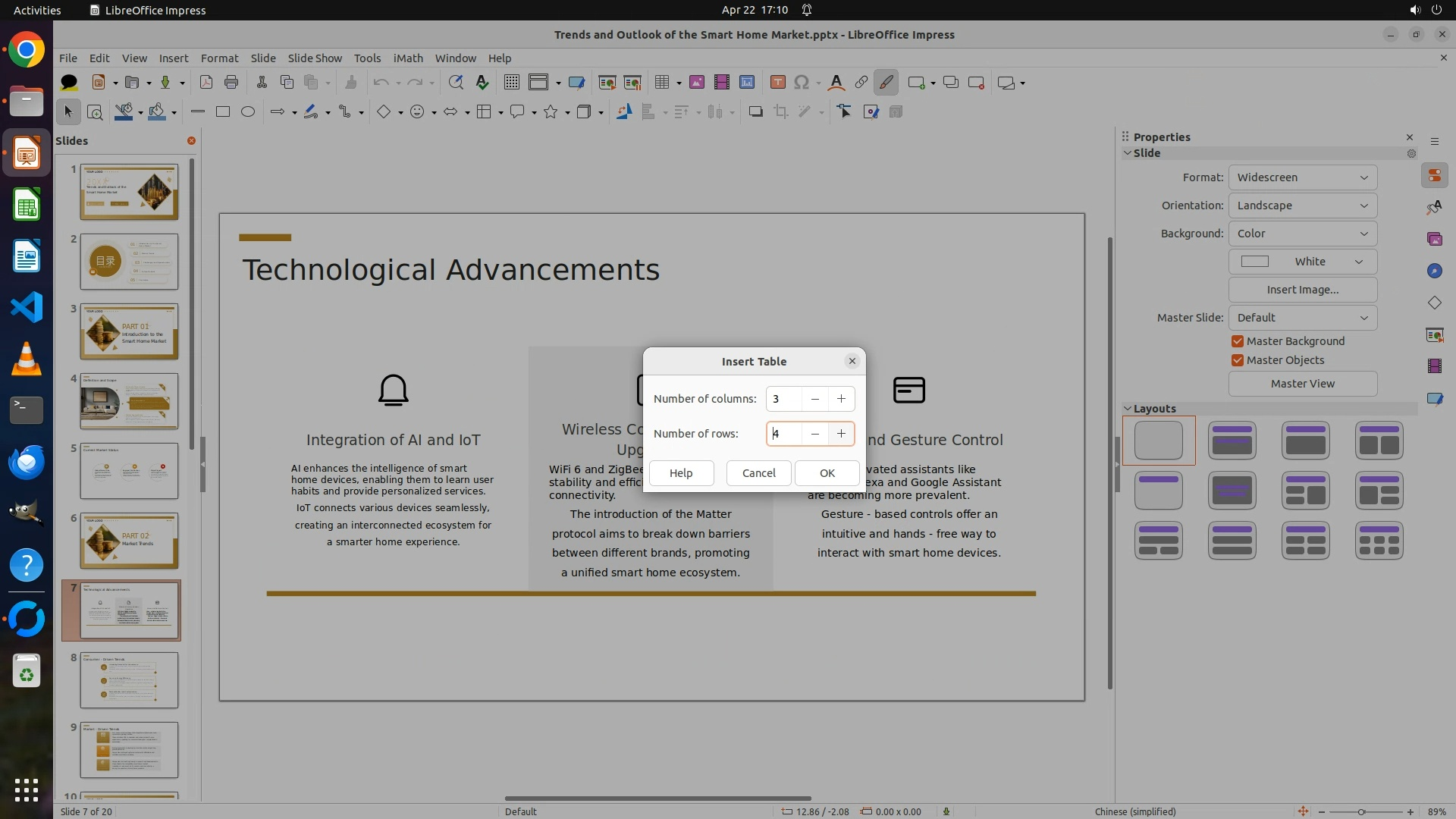Launch Thunderbird from the dock

(27, 462)
